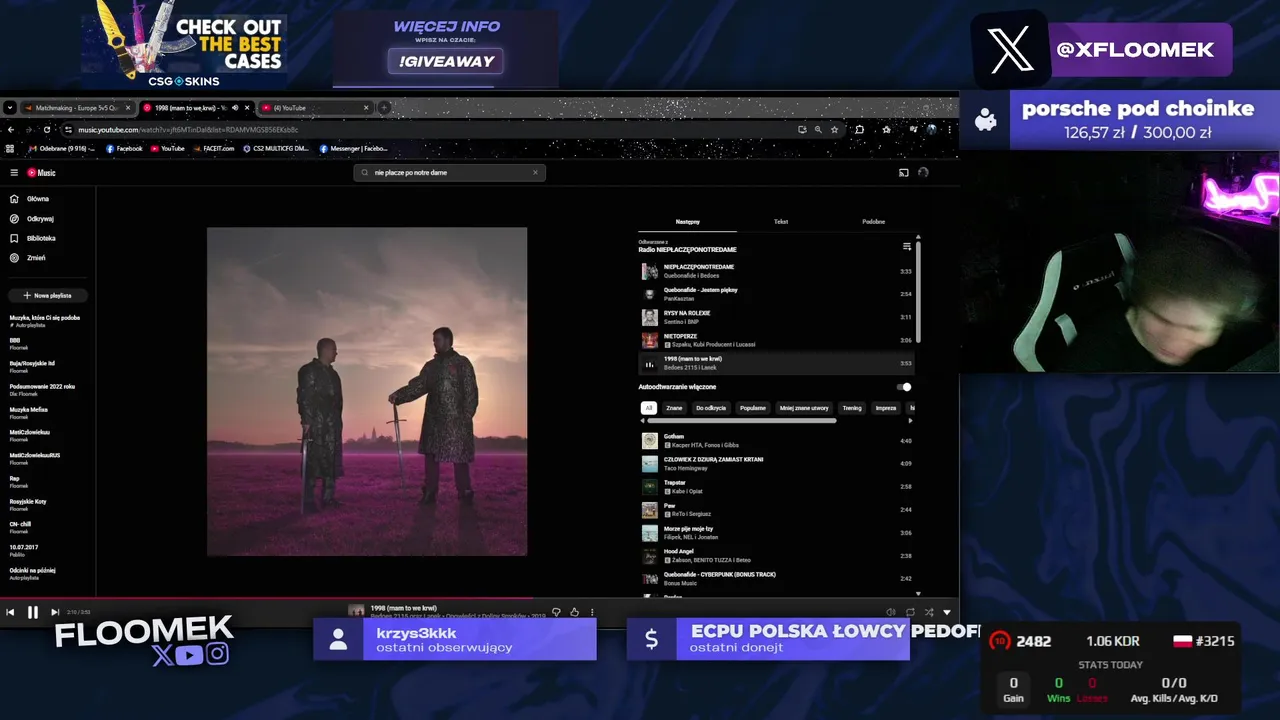
Task: Open more options for the playing track
Action: tap(592, 612)
